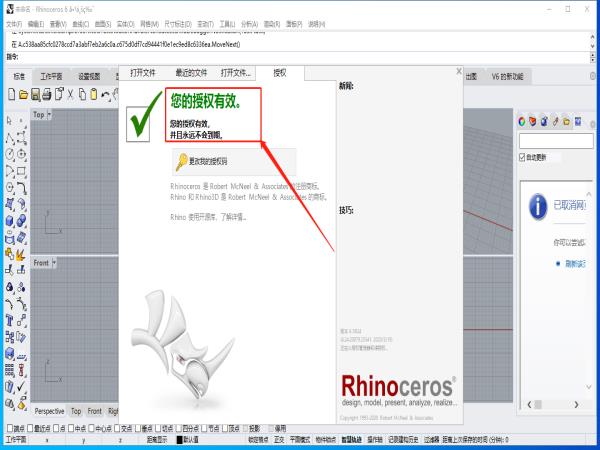Screen dimensions: 600x450
Task: Close the splash dialog with X button
Action: [x=459, y=71]
